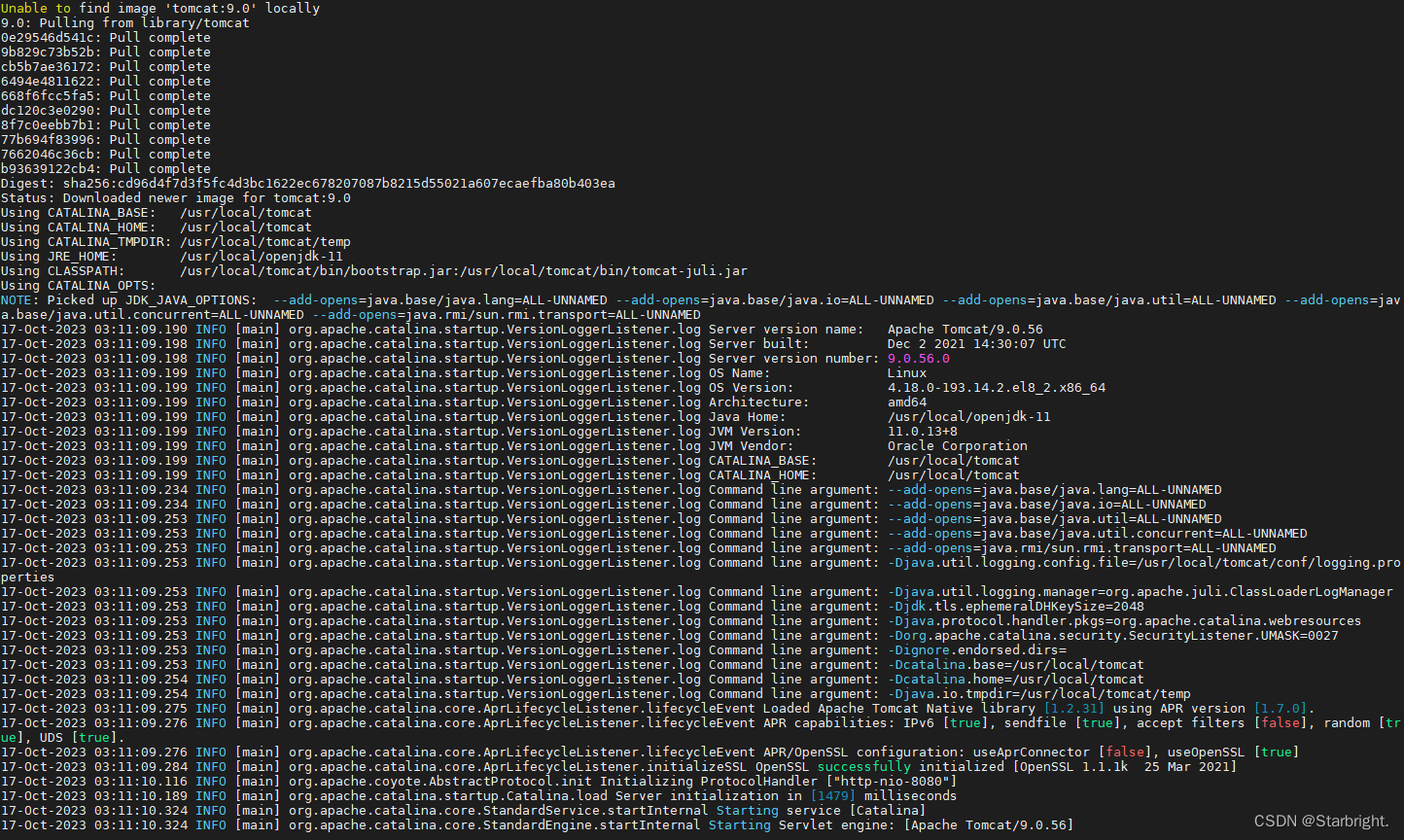Click argument "-Dorg.apache.catalina.security.SecurityListener.UMASK=0027"
This screenshot has width=1404, height=840.
point(1113,635)
